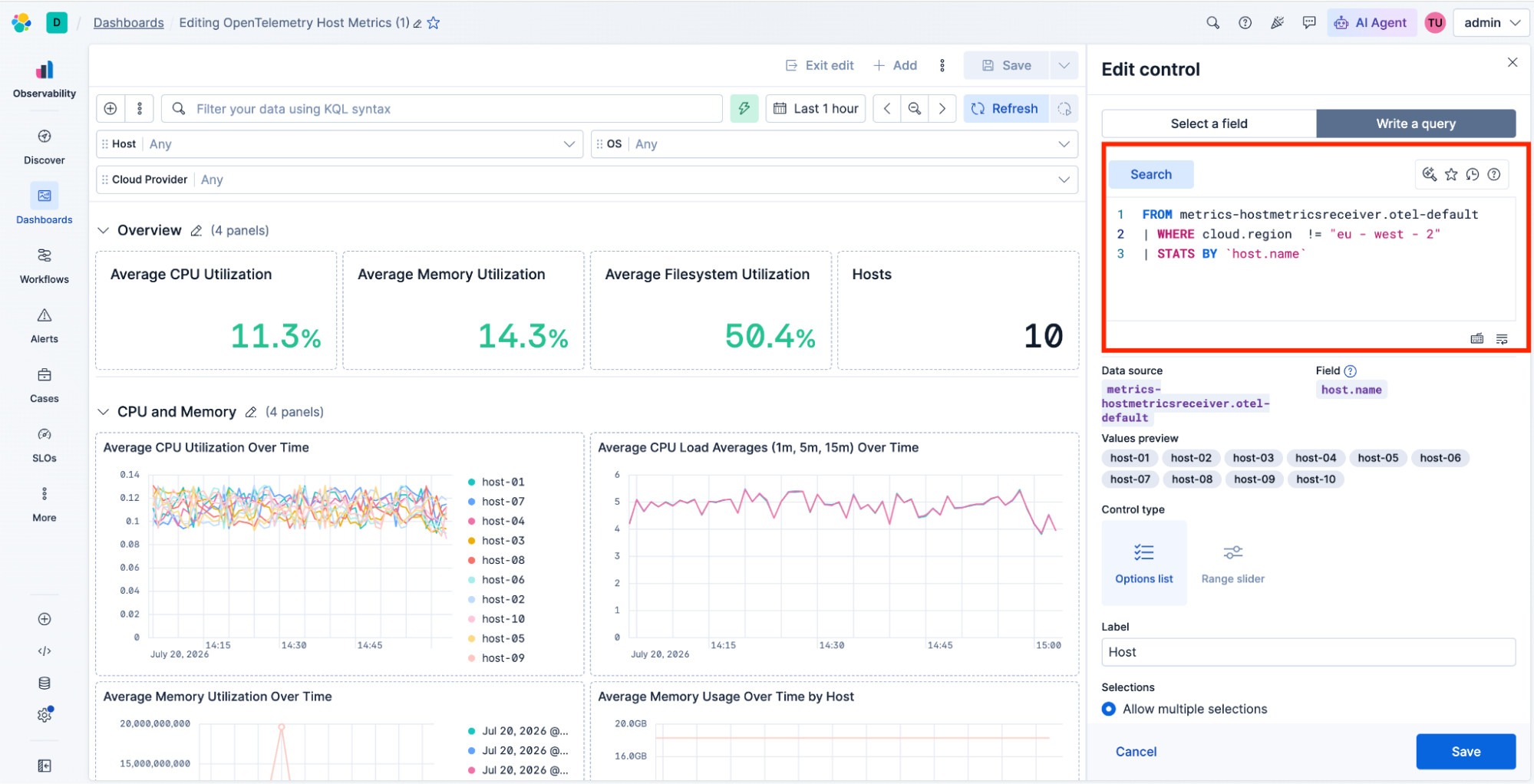Zoom out the time range
The height and width of the screenshot is (784, 1534).
[x=915, y=109]
